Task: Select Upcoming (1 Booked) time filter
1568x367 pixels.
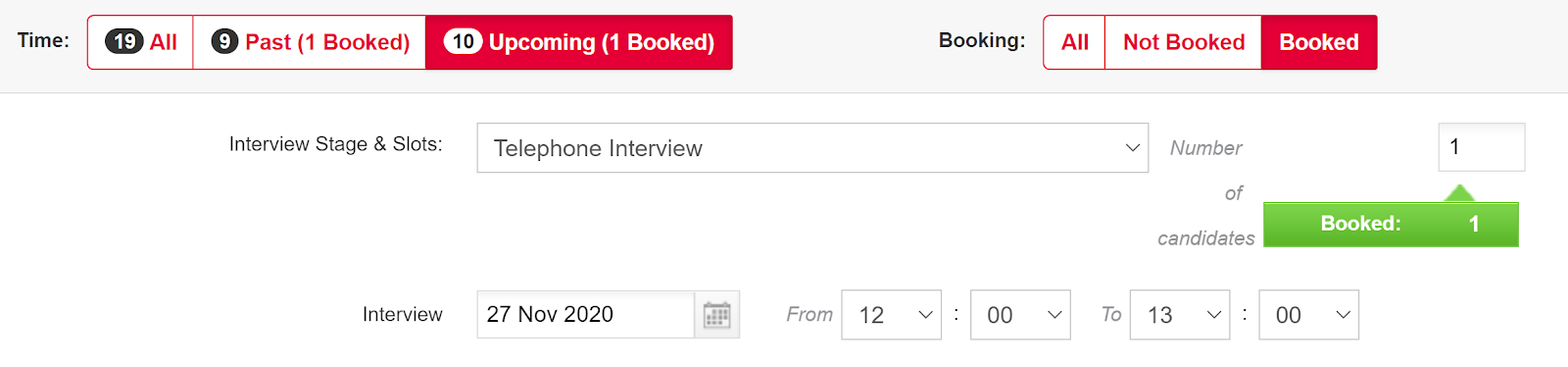Action: point(579,42)
